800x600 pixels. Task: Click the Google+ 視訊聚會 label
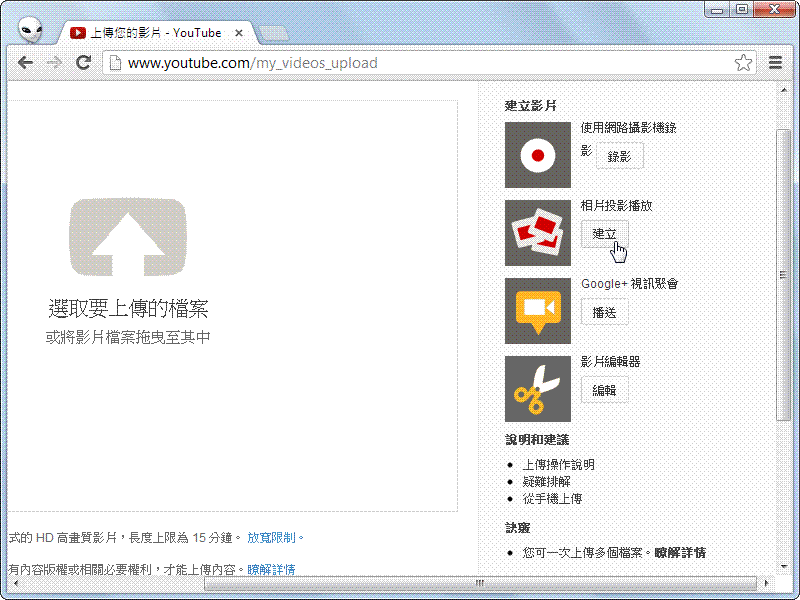point(630,284)
